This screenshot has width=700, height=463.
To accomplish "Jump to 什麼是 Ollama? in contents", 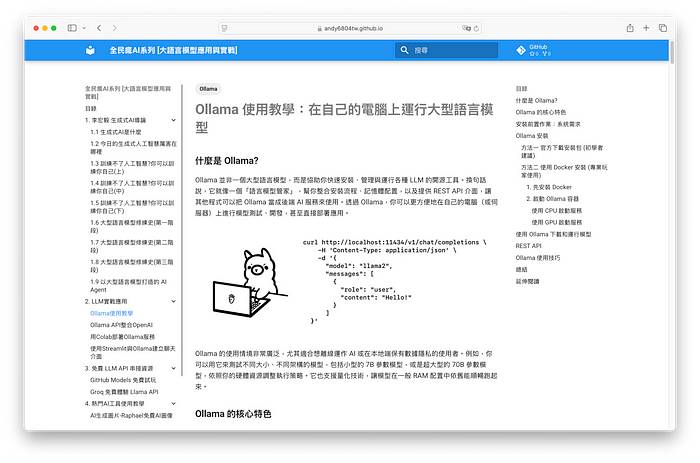I will pyautogui.click(x=536, y=100).
